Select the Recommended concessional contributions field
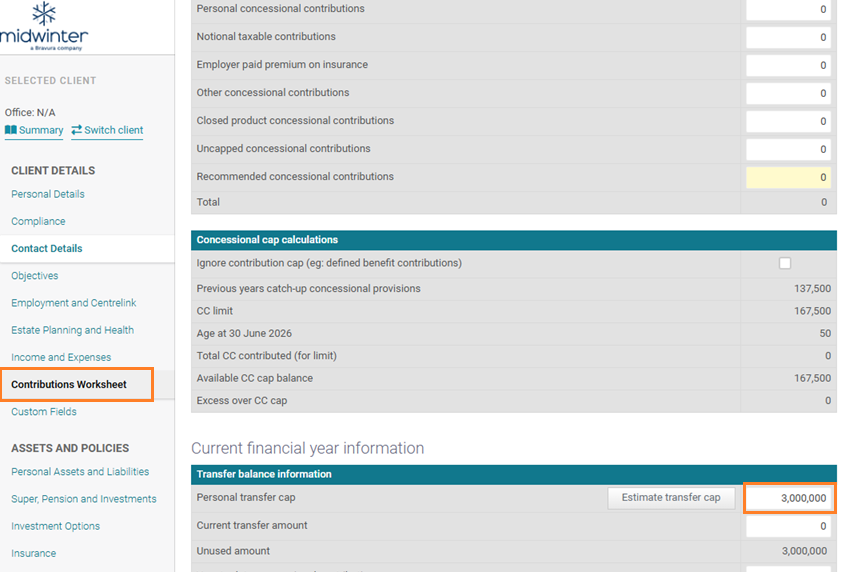The image size is (845, 572). [789, 177]
